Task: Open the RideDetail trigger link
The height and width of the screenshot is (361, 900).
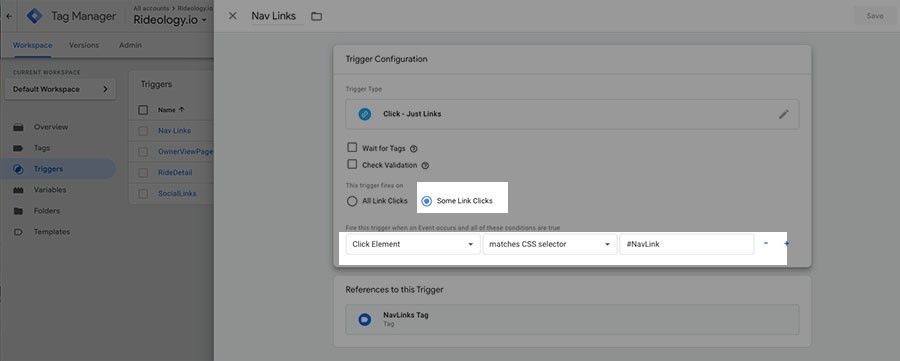Action: click(175, 173)
